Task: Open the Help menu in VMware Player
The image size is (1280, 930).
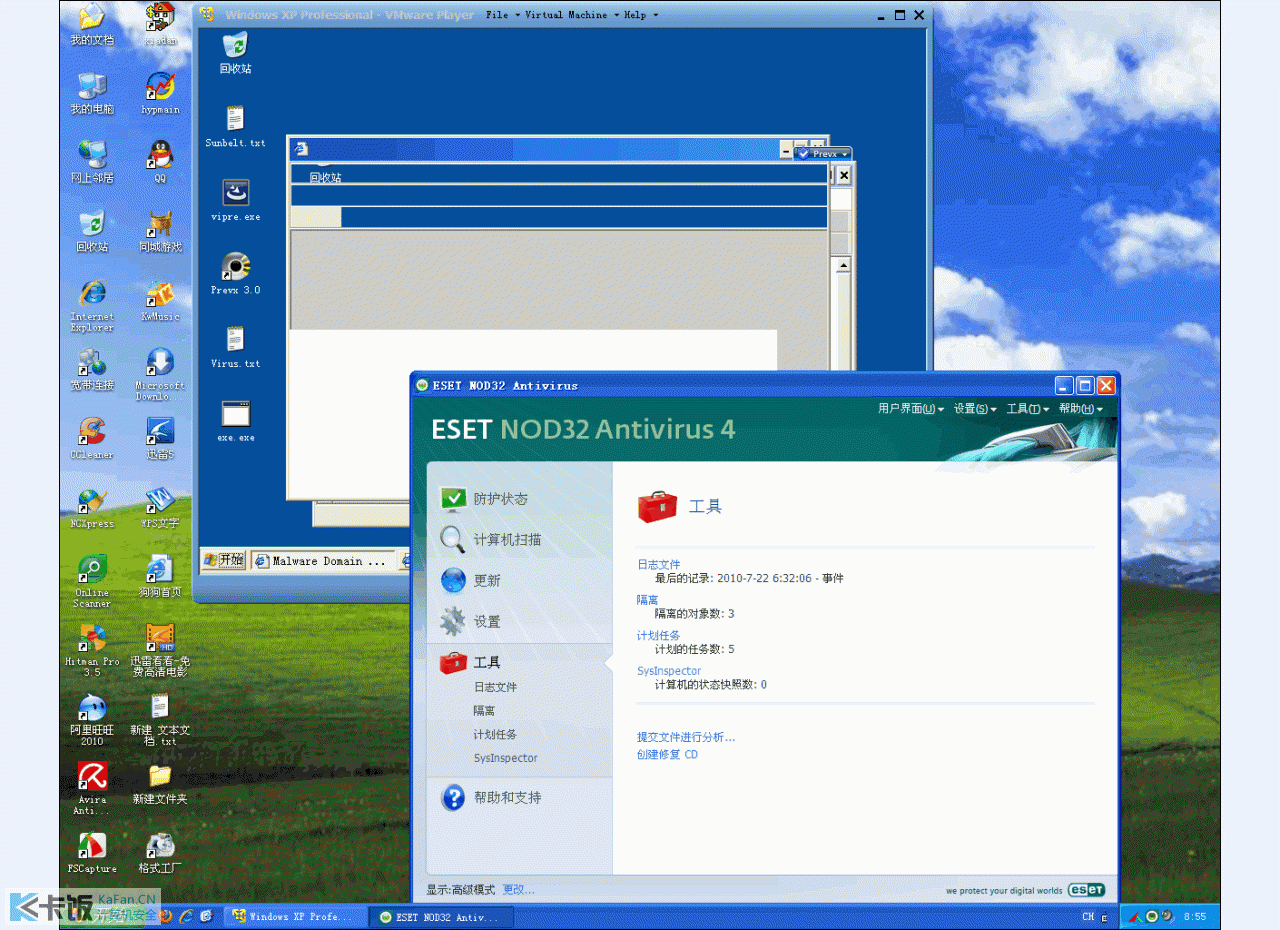Action: coord(641,15)
